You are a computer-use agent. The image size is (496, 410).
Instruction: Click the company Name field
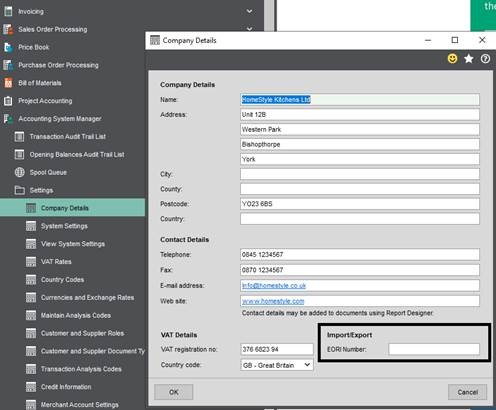point(360,100)
